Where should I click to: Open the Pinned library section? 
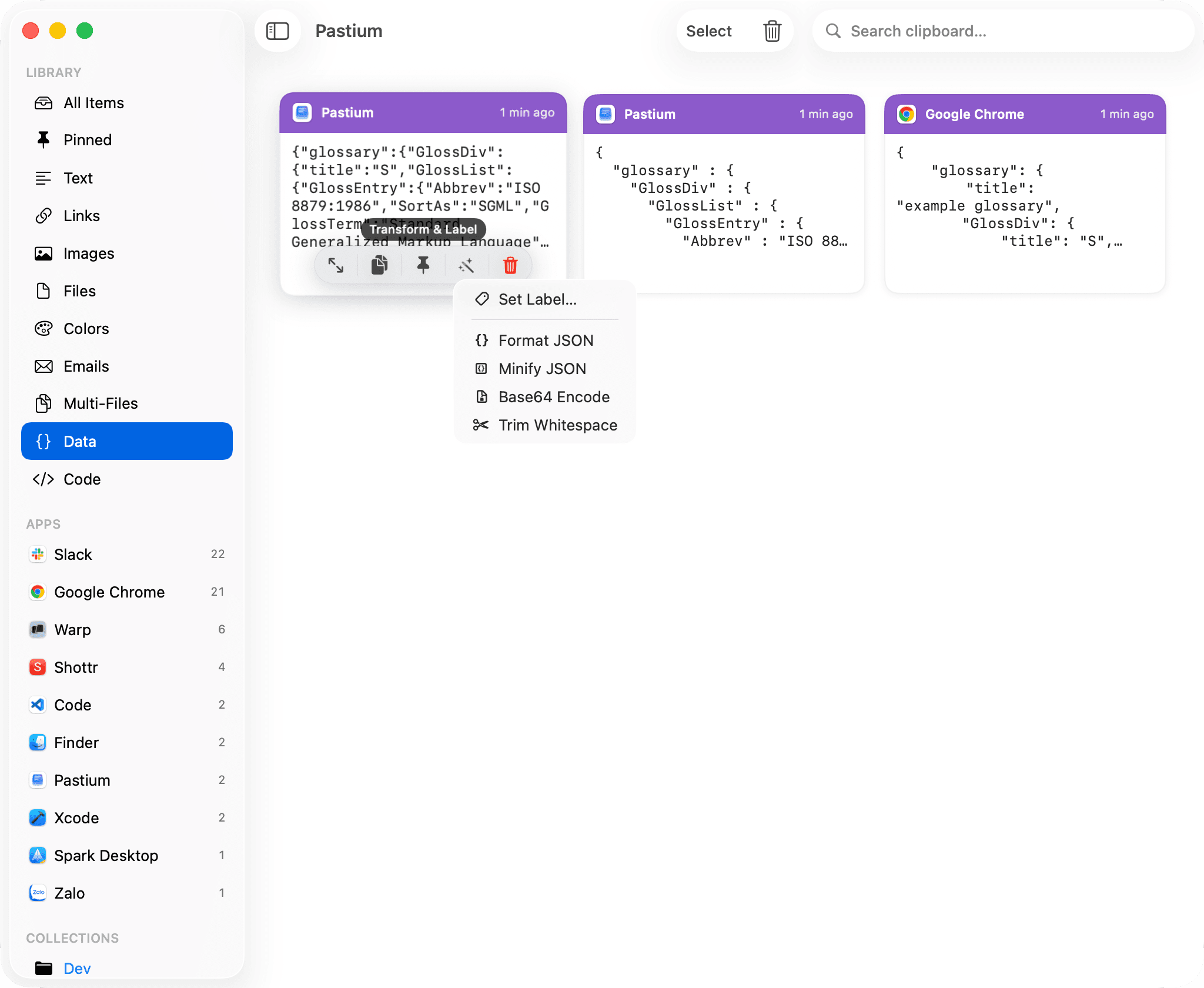tap(127, 140)
